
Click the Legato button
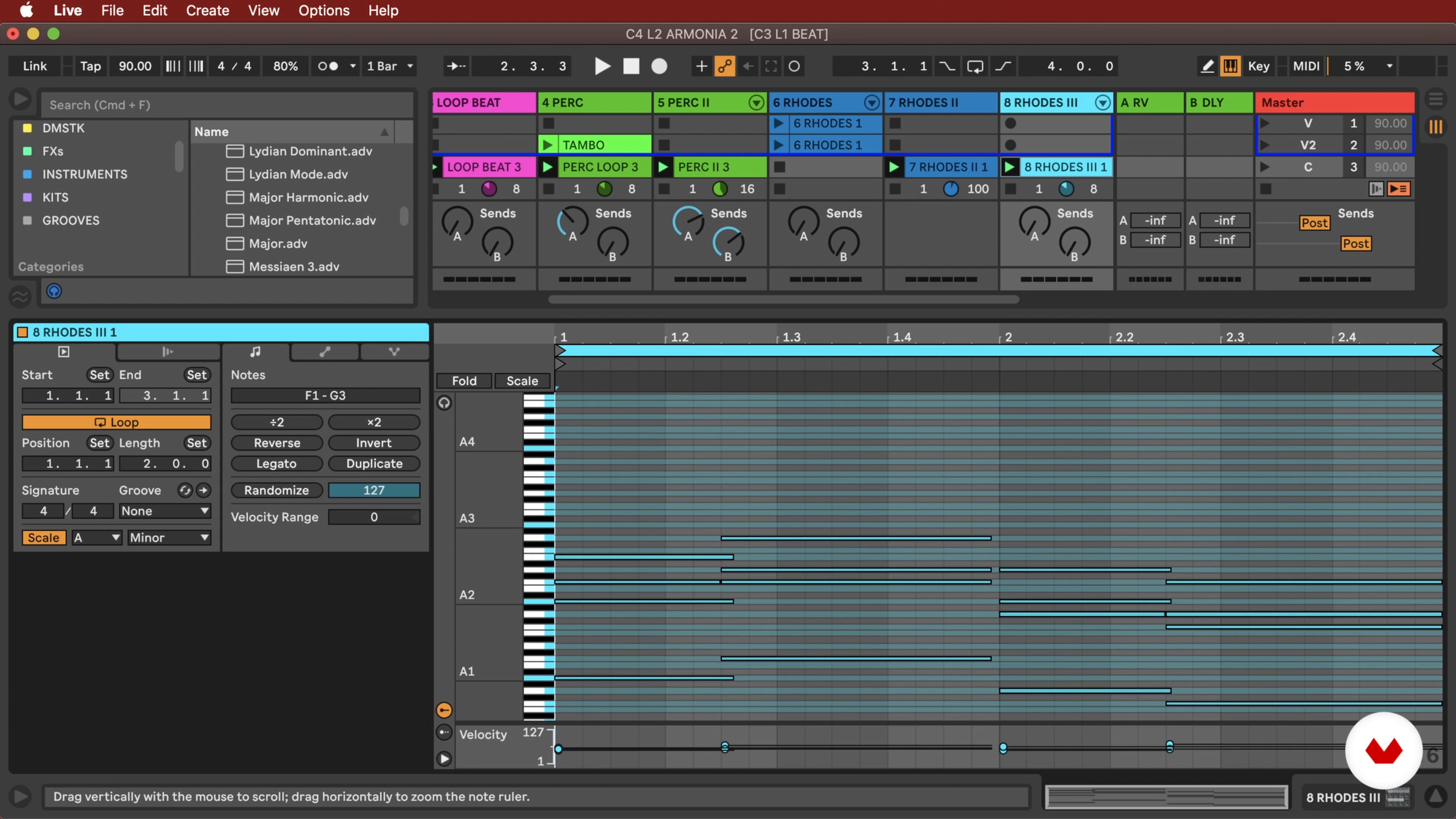click(277, 463)
